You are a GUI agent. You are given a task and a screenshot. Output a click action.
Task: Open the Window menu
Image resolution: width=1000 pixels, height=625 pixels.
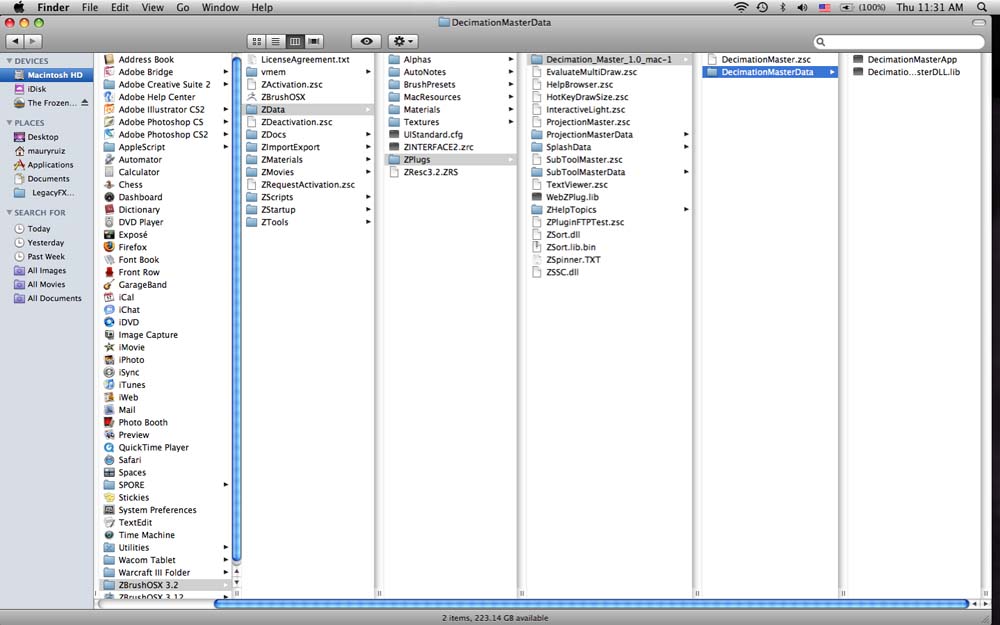click(x=220, y=7)
